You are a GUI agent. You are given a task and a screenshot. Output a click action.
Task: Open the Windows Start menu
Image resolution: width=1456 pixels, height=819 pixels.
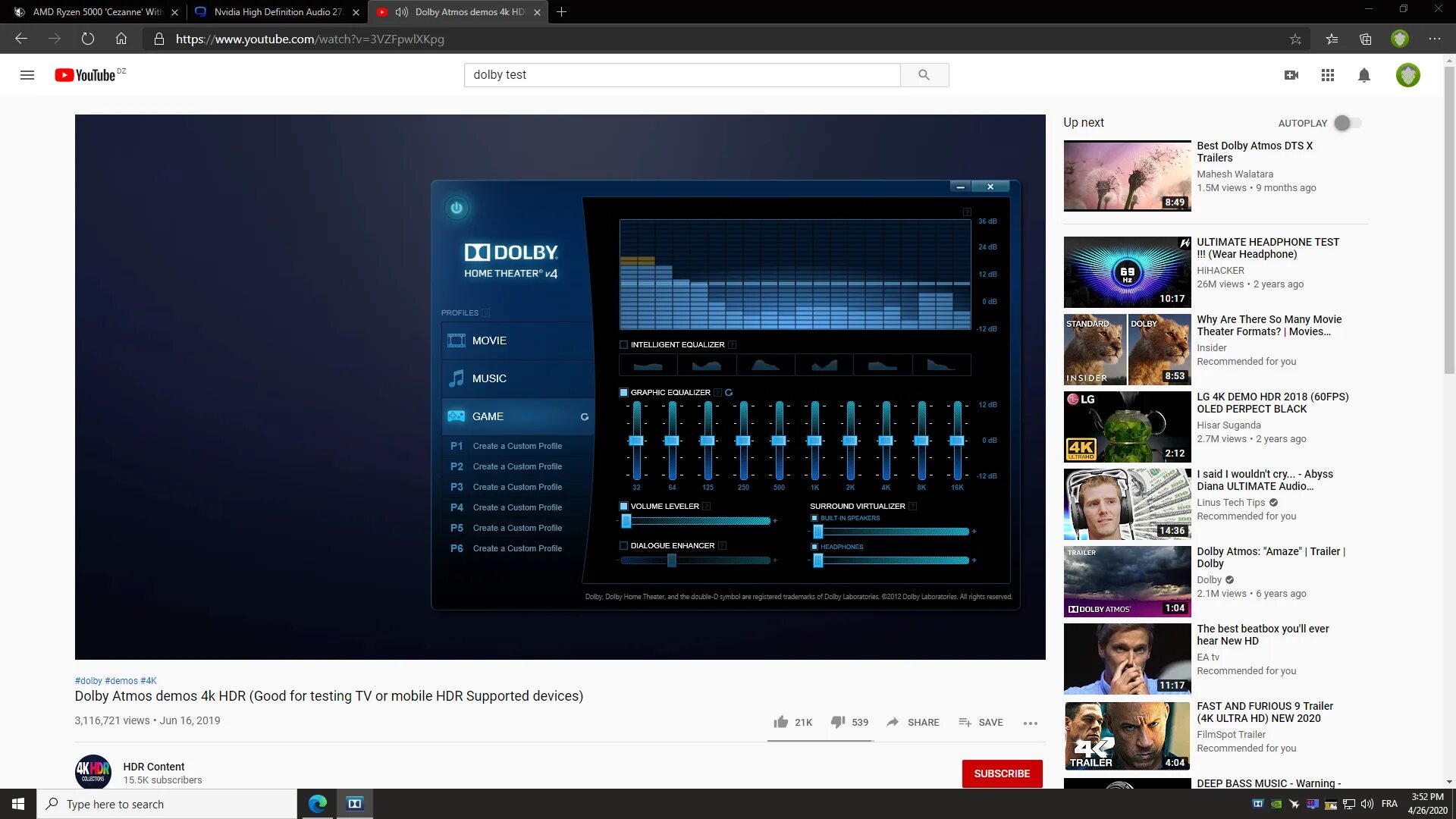(x=18, y=804)
